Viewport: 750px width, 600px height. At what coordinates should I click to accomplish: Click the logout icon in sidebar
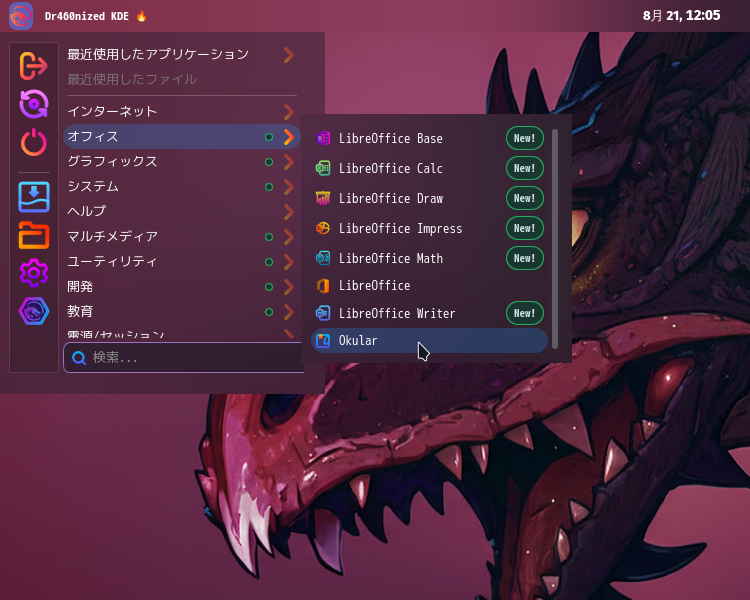(x=33, y=66)
